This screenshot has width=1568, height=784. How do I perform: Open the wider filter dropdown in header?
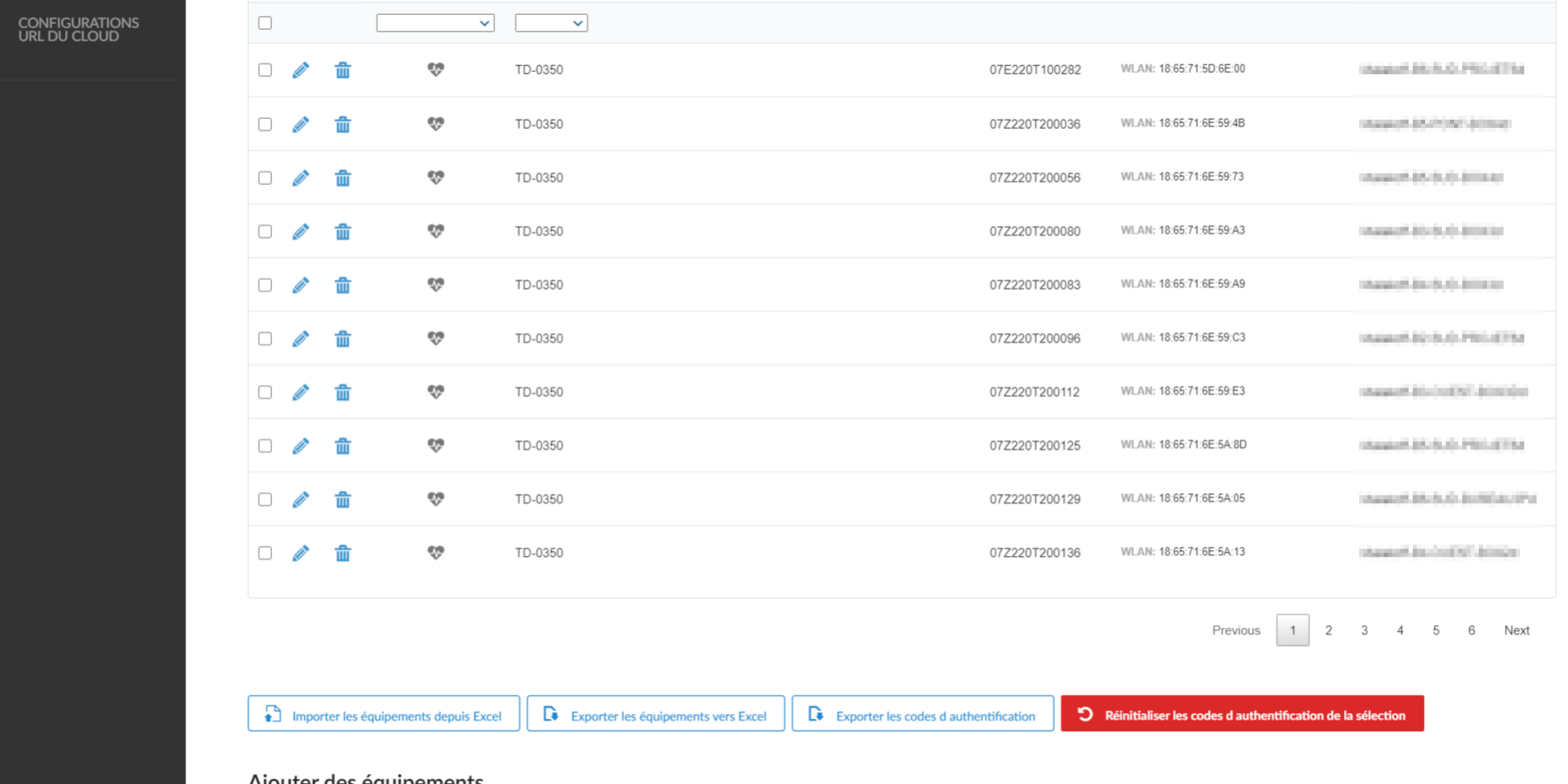coord(435,23)
